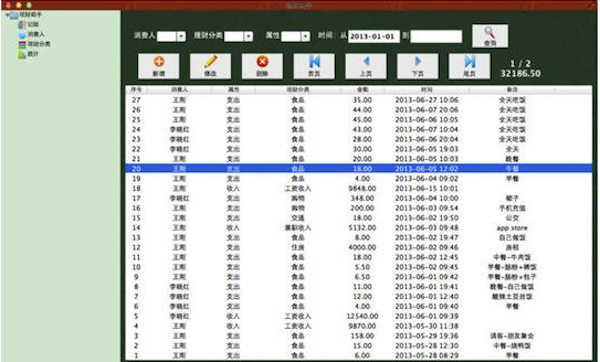600x362 pixels.
Task: Go to next page with 下页 button
Action: 417,66
